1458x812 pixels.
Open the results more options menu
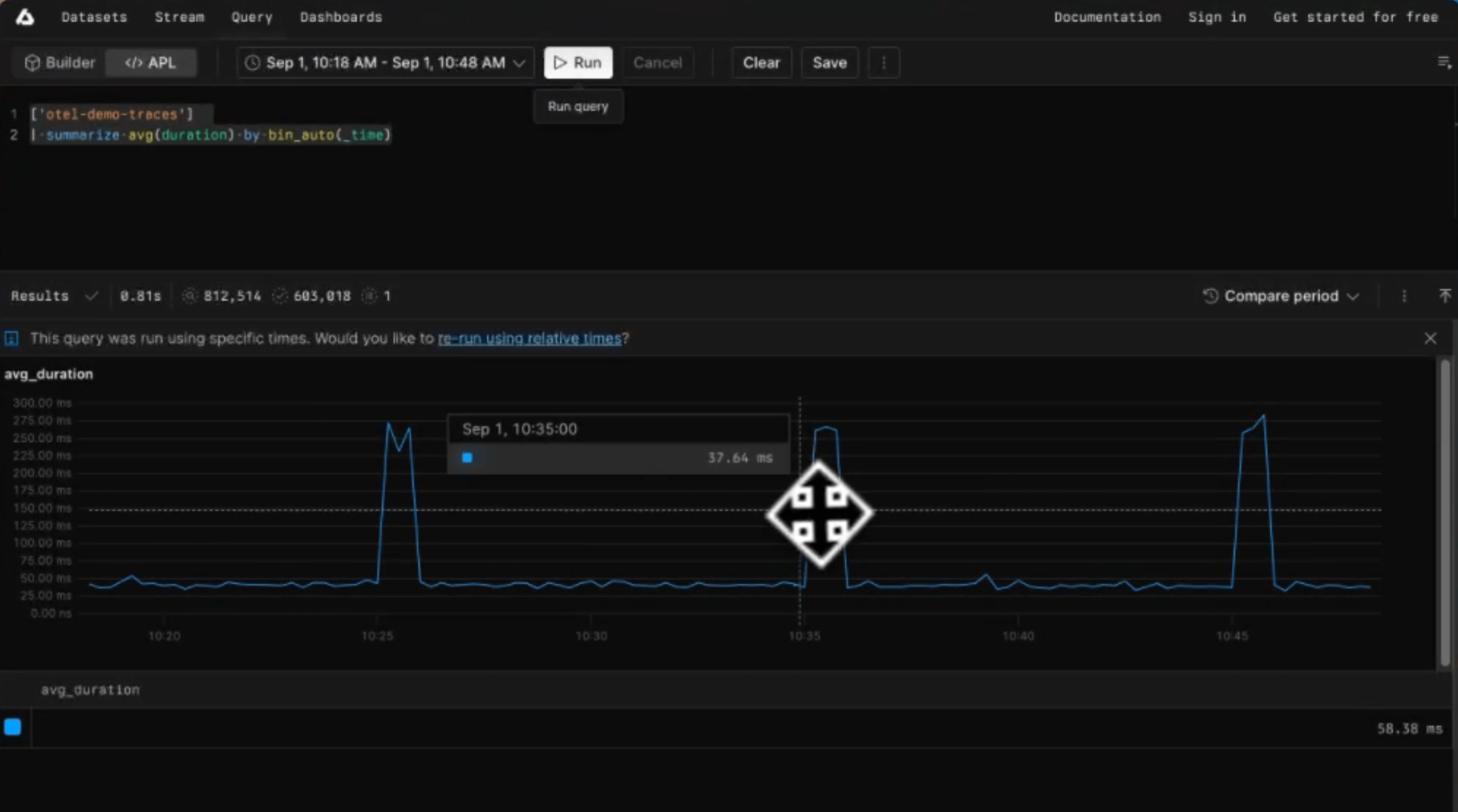coord(1404,296)
